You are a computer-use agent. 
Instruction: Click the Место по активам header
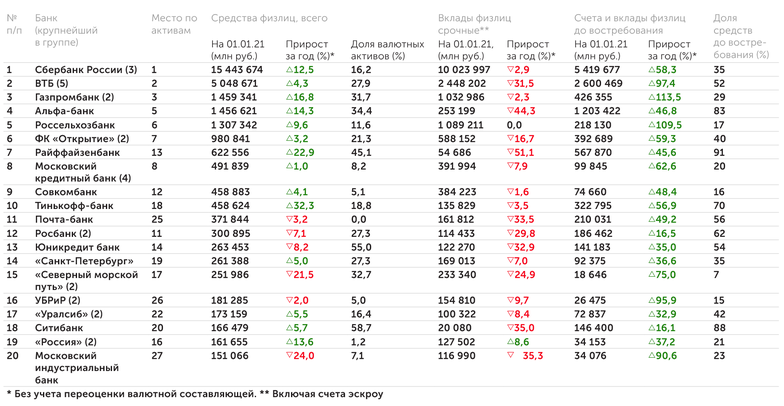click(x=174, y=24)
